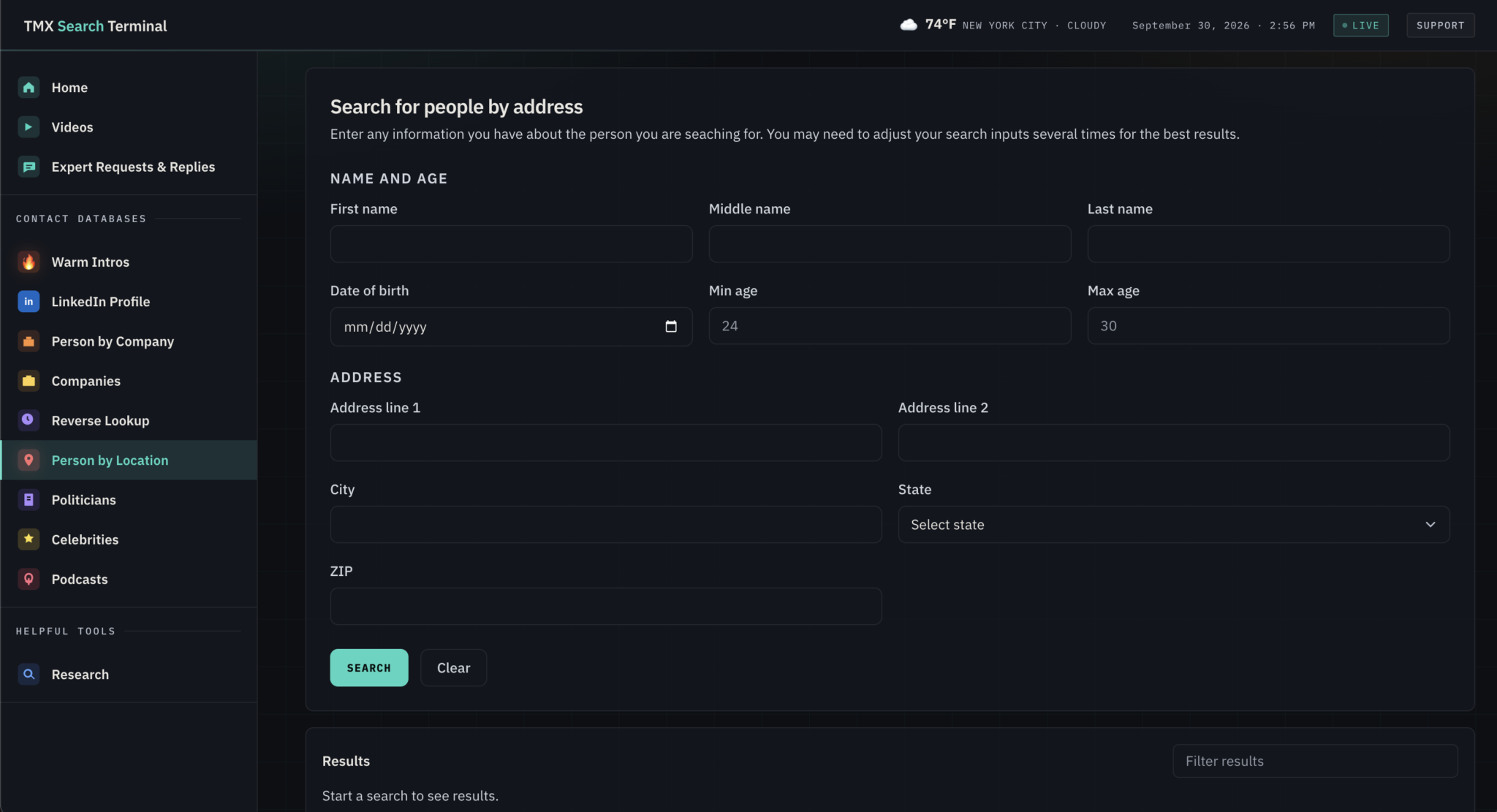This screenshot has height=812, width=1497.
Task: Open the Research tool
Action: [129, 675]
